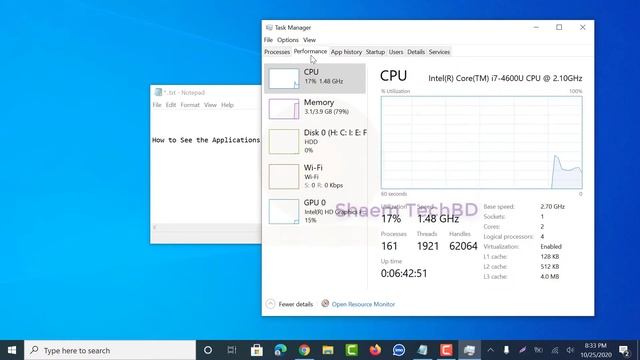The height and width of the screenshot is (360, 640).
Task: Switch to Notepad from the taskbar
Action: pos(422,350)
